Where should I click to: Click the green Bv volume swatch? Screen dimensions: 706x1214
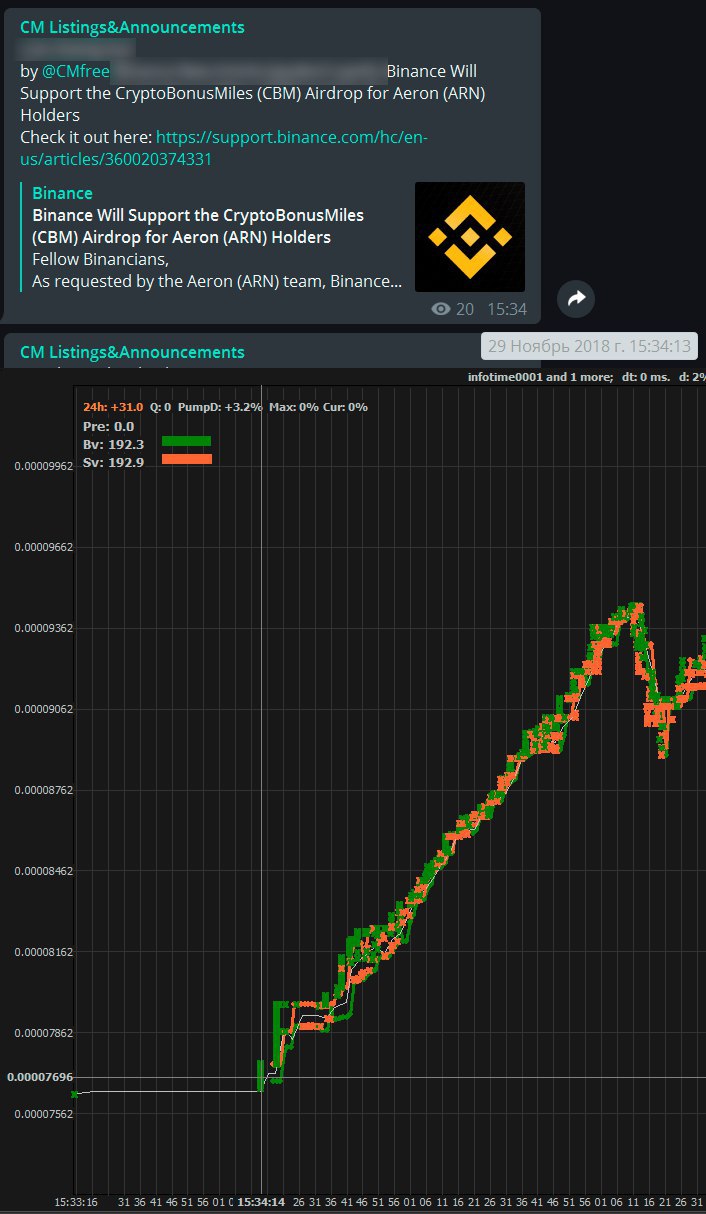186,441
